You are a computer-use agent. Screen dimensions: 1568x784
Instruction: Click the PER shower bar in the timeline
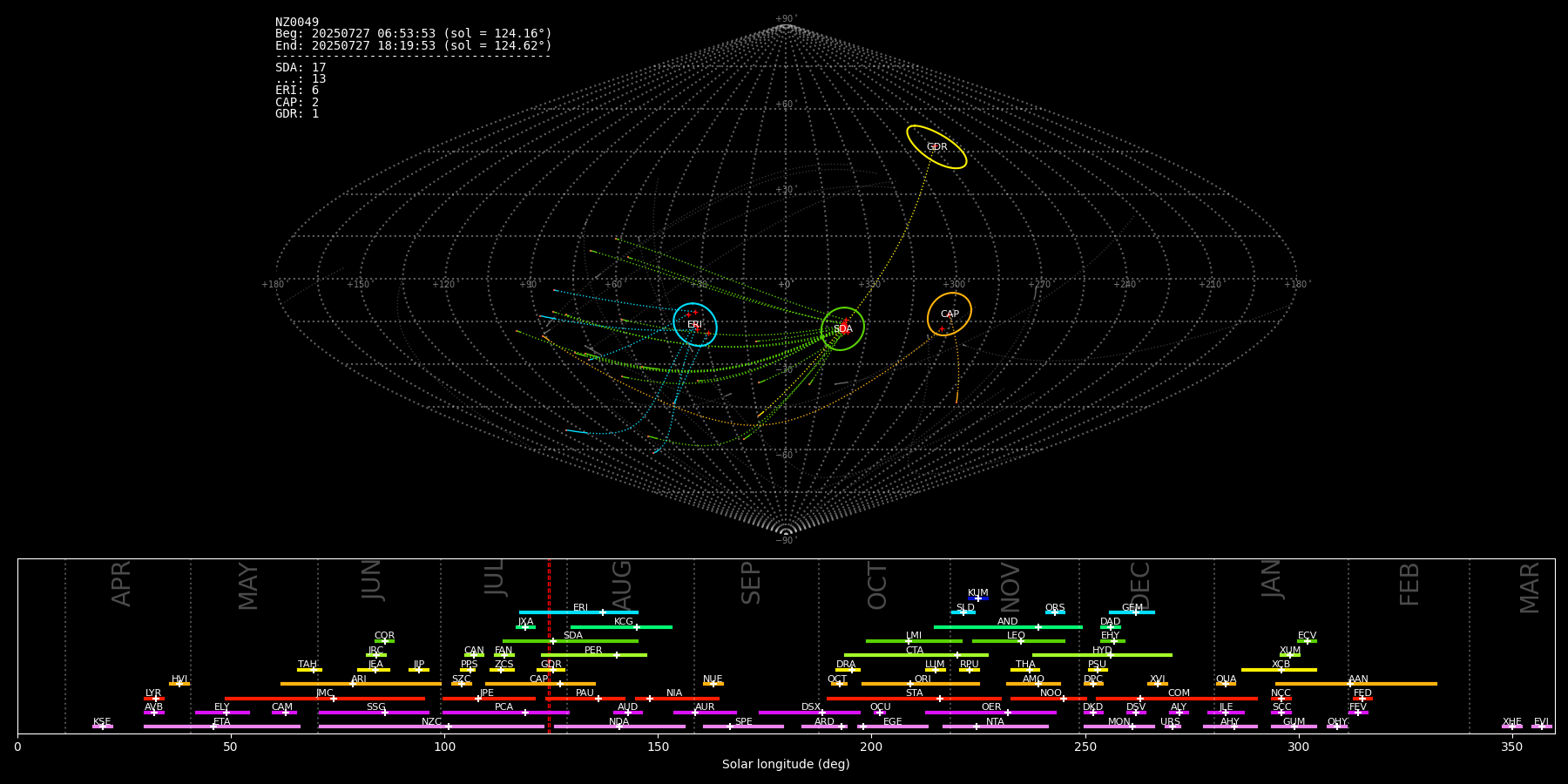[594, 655]
